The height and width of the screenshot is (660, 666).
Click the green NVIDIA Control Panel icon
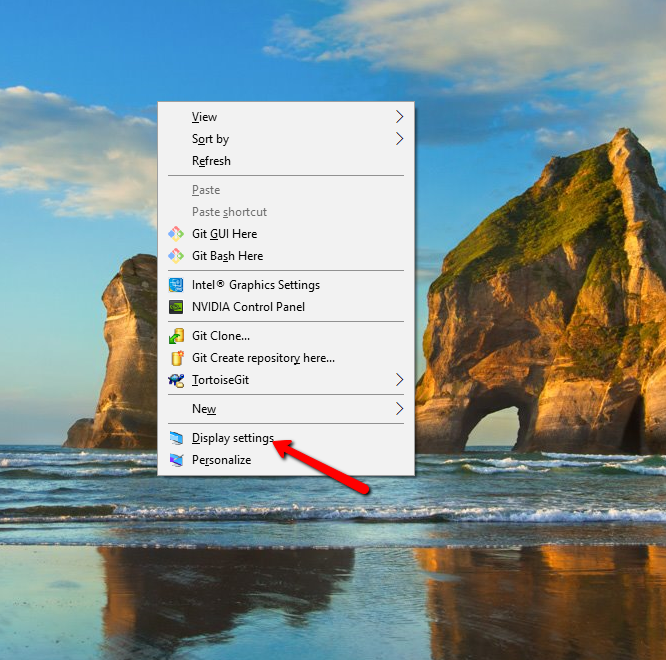tap(176, 307)
